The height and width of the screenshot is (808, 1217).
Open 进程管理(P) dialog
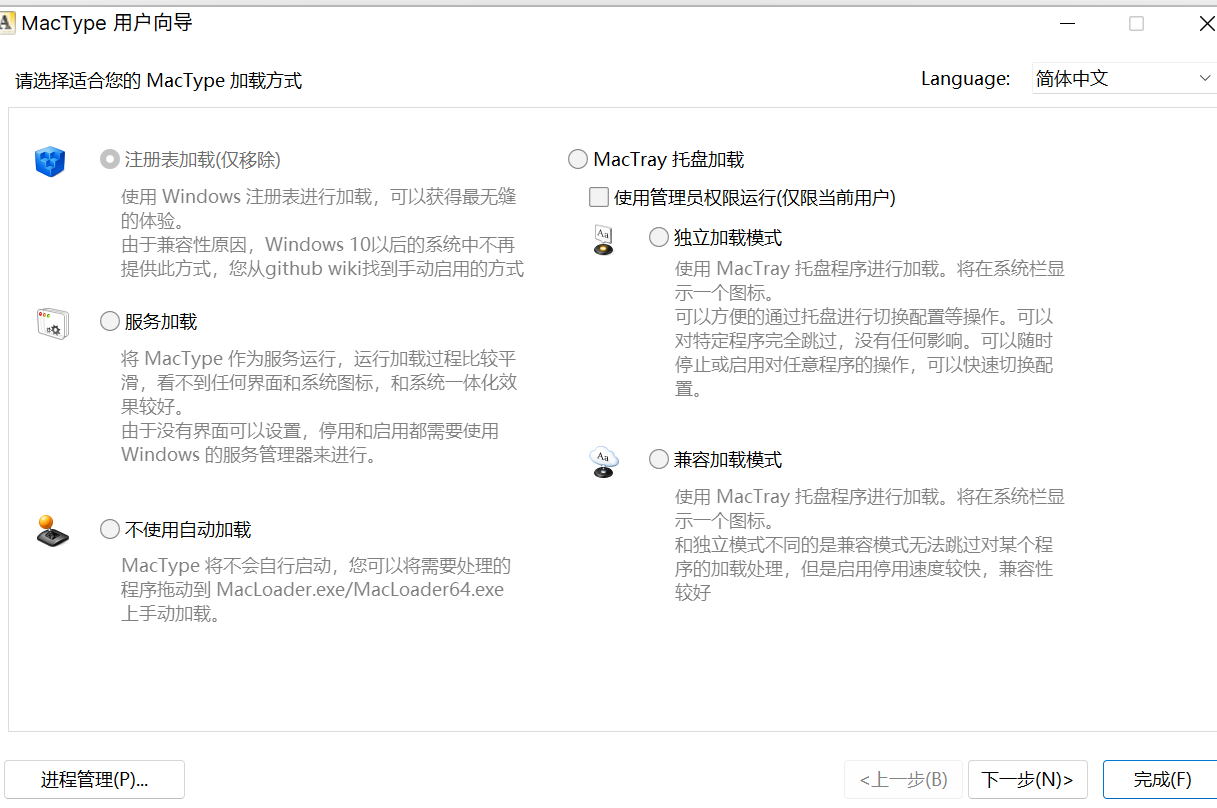tap(95, 779)
